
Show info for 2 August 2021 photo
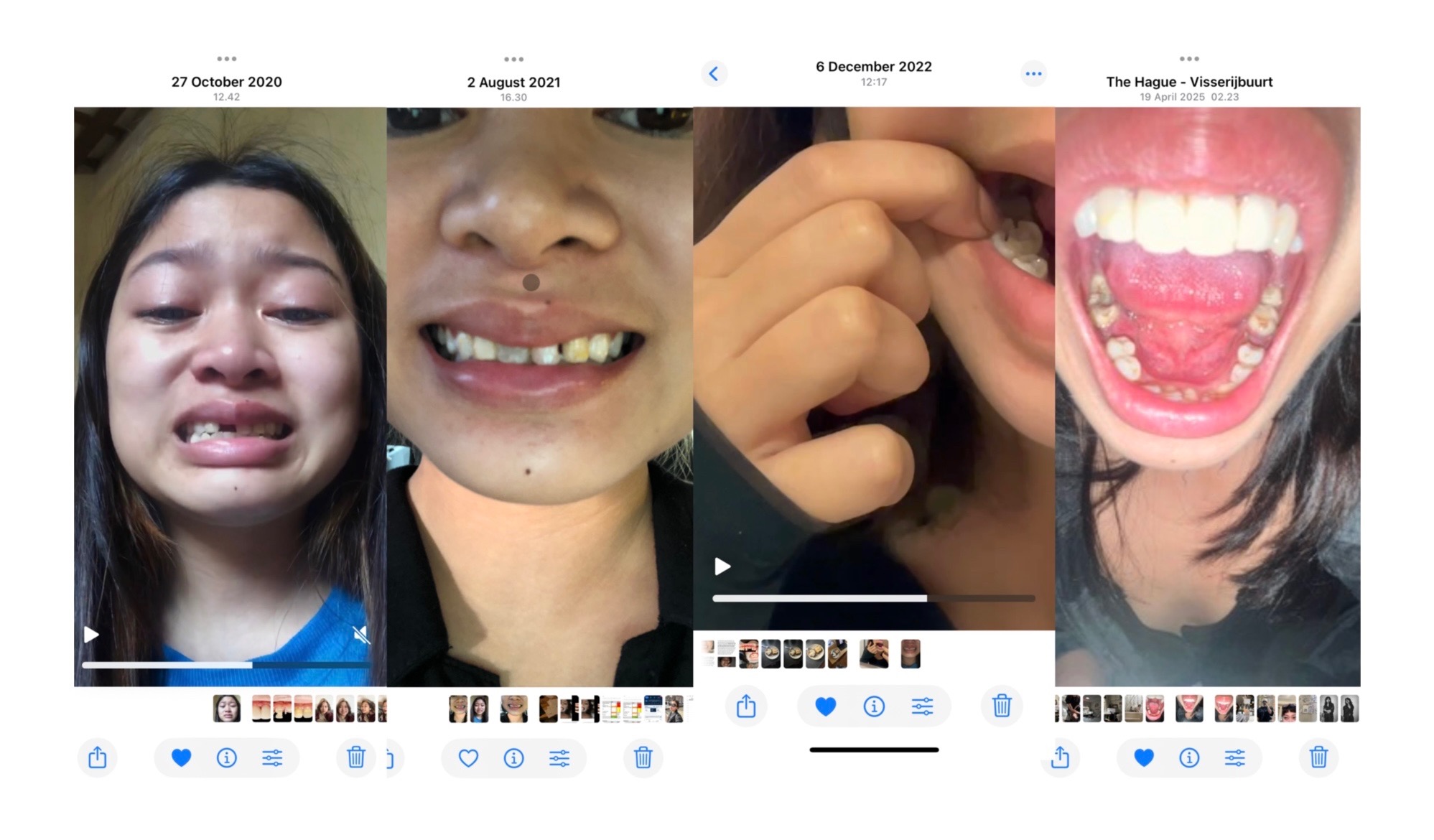pyautogui.click(x=513, y=757)
